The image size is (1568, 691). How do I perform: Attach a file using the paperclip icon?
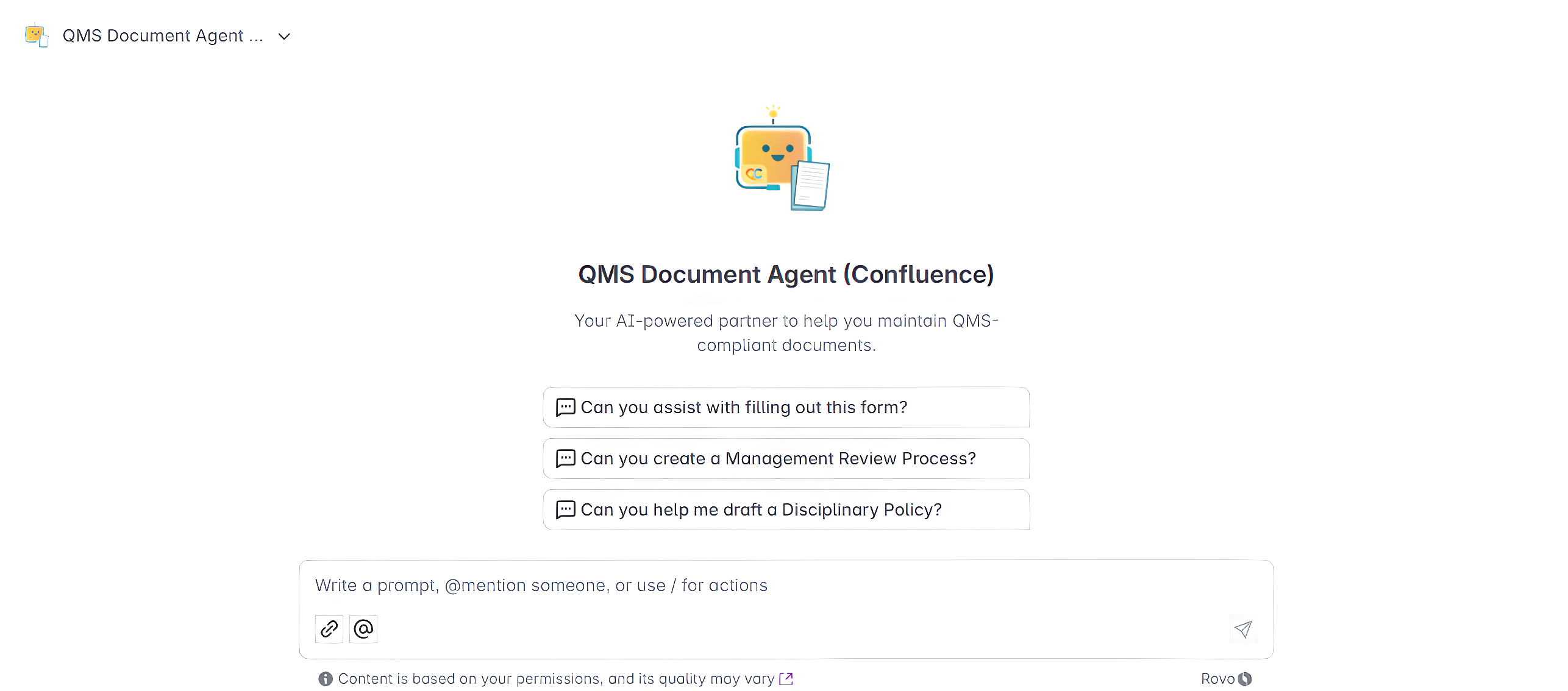[x=329, y=628]
